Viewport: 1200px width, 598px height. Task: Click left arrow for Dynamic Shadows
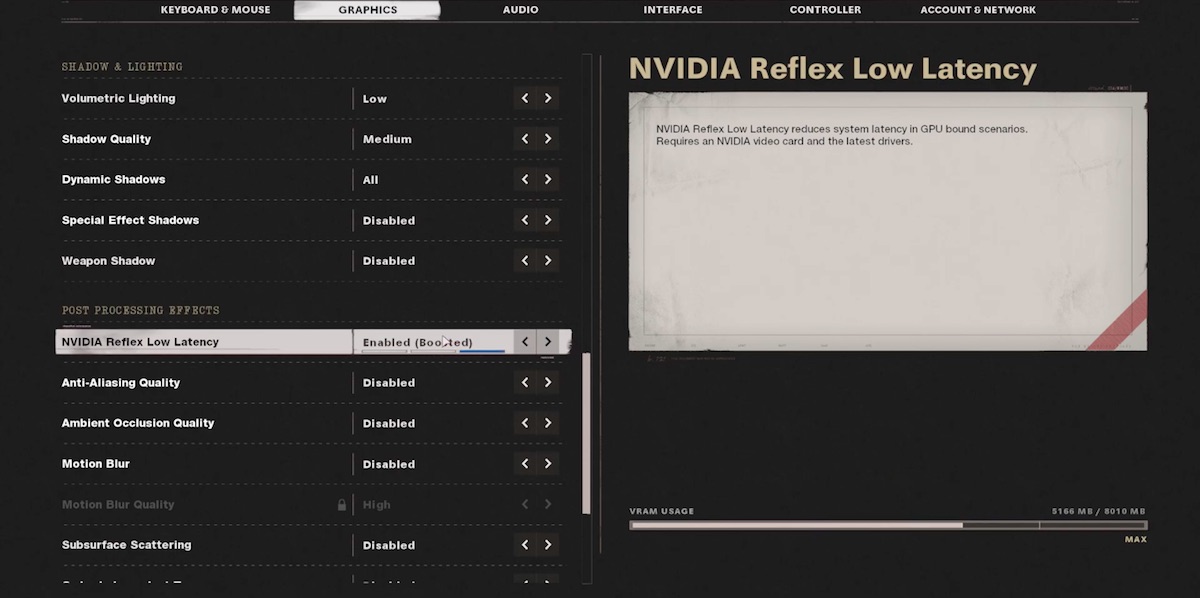click(525, 180)
